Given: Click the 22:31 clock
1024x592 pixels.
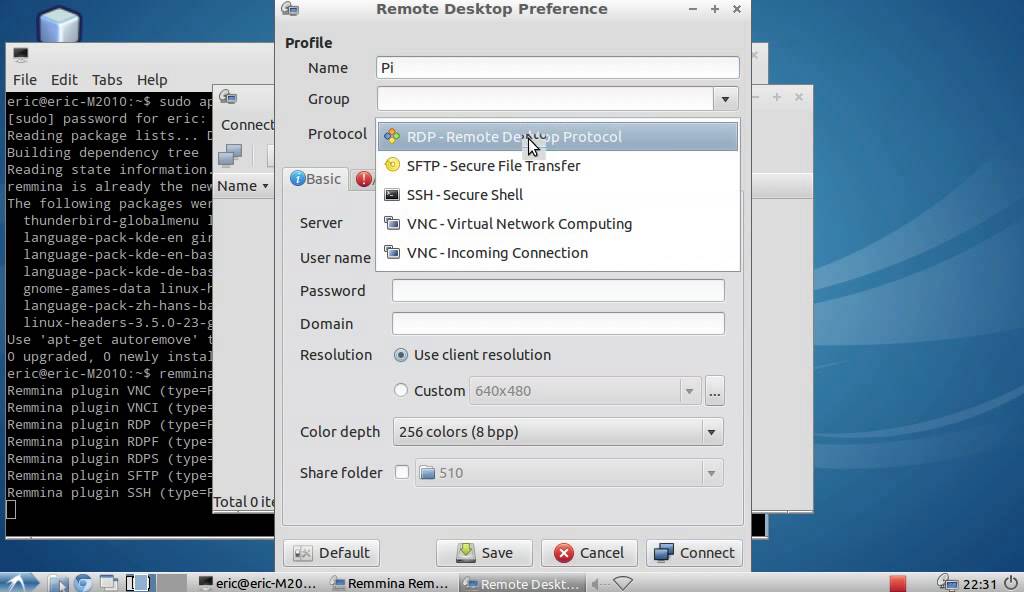Looking at the screenshot, I should click(x=980, y=584).
